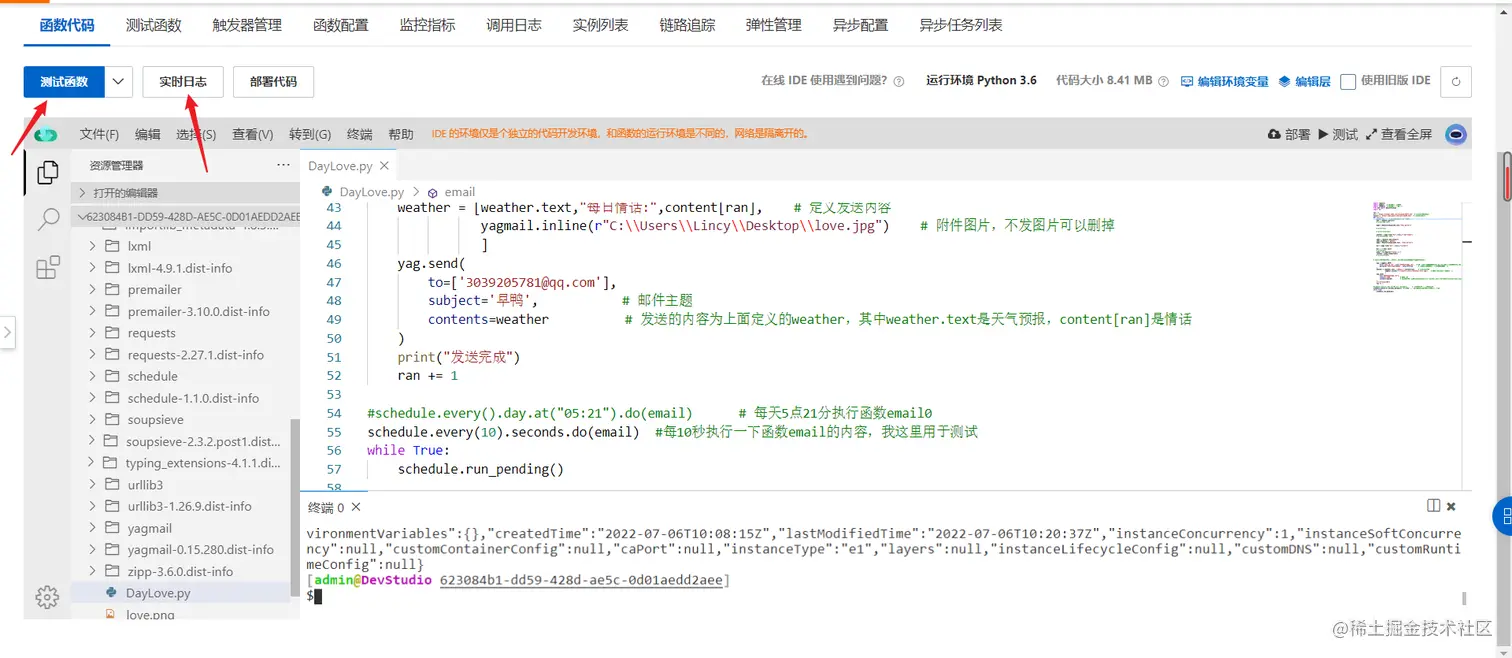Click 查看全屏 fullscreen button
1512x658 pixels.
click(1398, 134)
